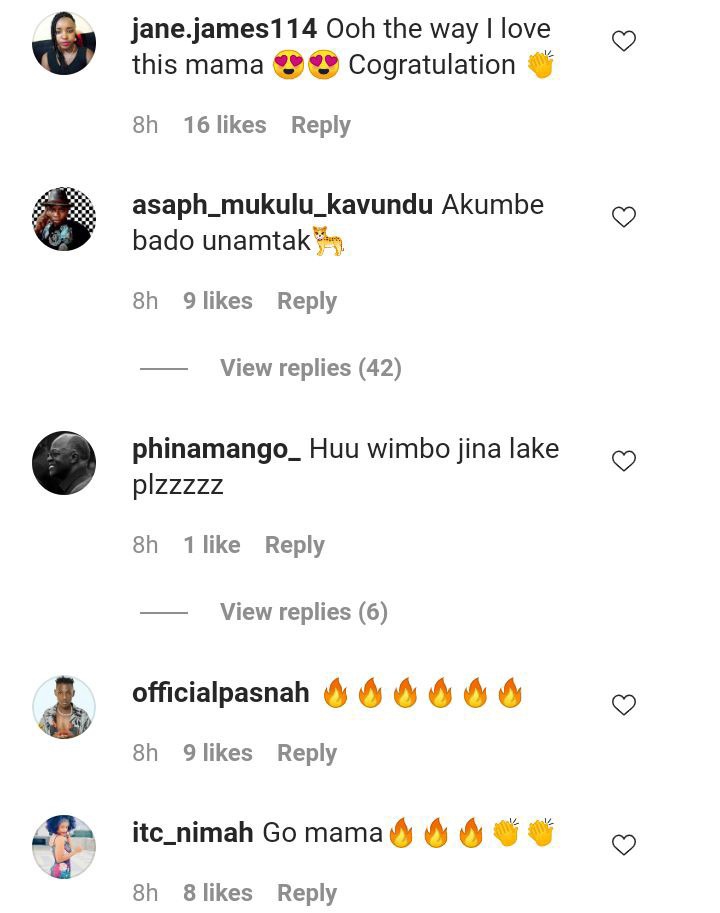Open officialpasnah's profile photo
Screen dimensions: 720x913
pos(64,707)
